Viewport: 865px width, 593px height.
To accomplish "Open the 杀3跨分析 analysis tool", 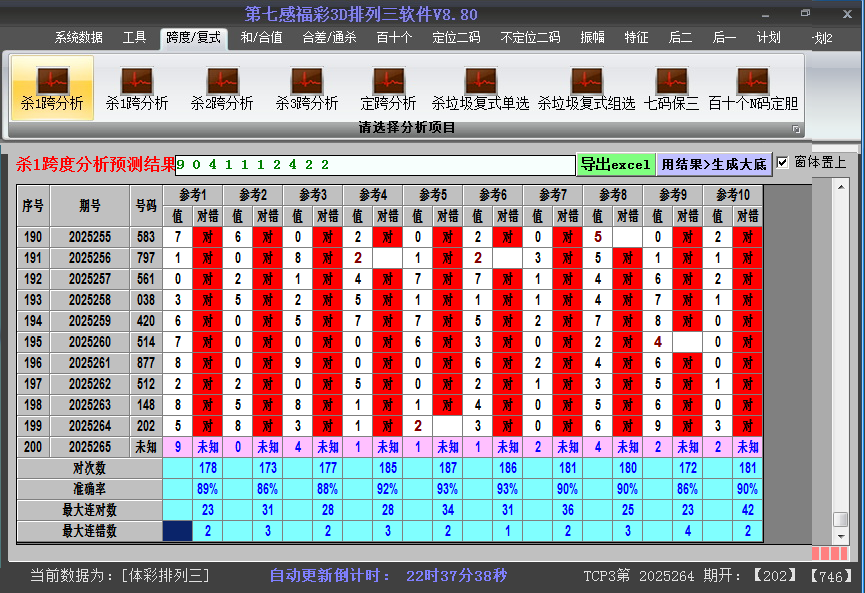I will pos(310,88).
